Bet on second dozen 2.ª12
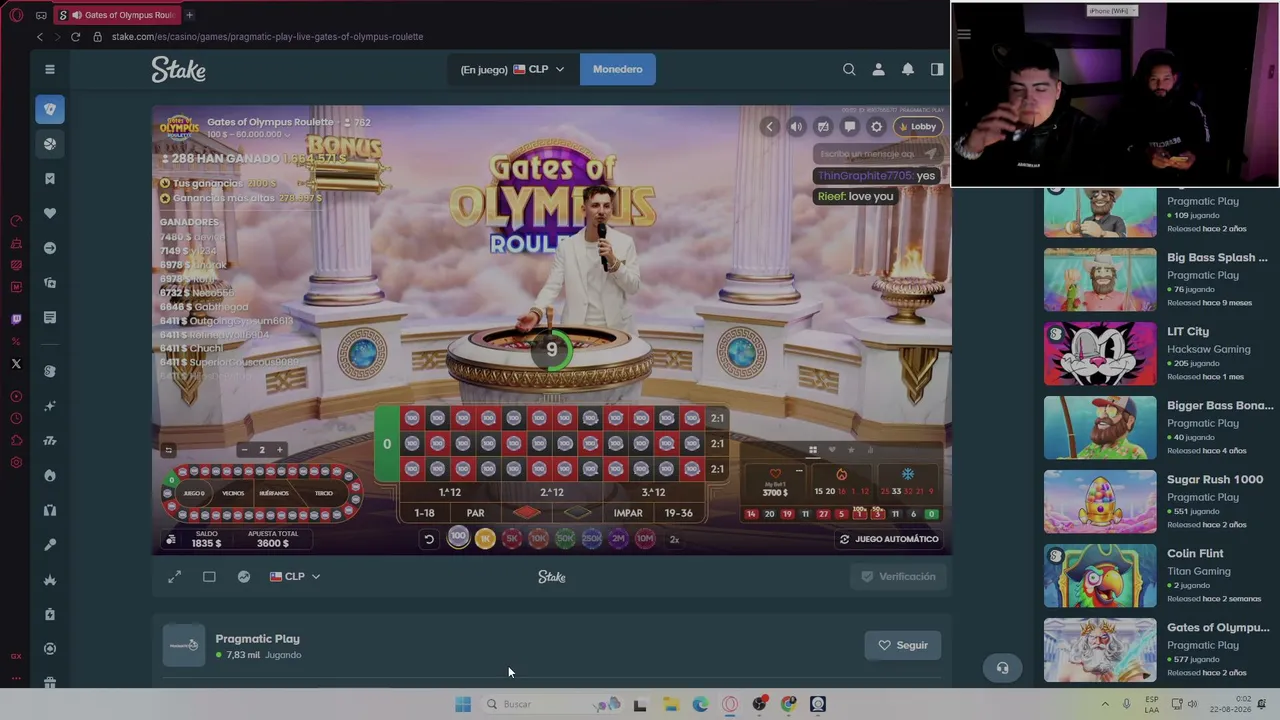This screenshot has width=1280, height=720. pyautogui.click(x=552, y=492)
